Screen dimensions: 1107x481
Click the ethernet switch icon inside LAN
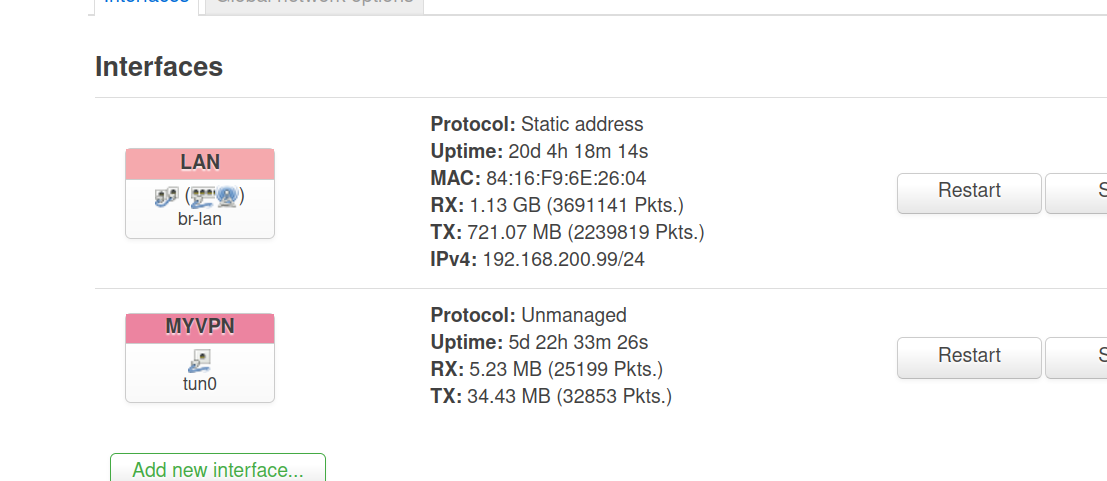203,195
